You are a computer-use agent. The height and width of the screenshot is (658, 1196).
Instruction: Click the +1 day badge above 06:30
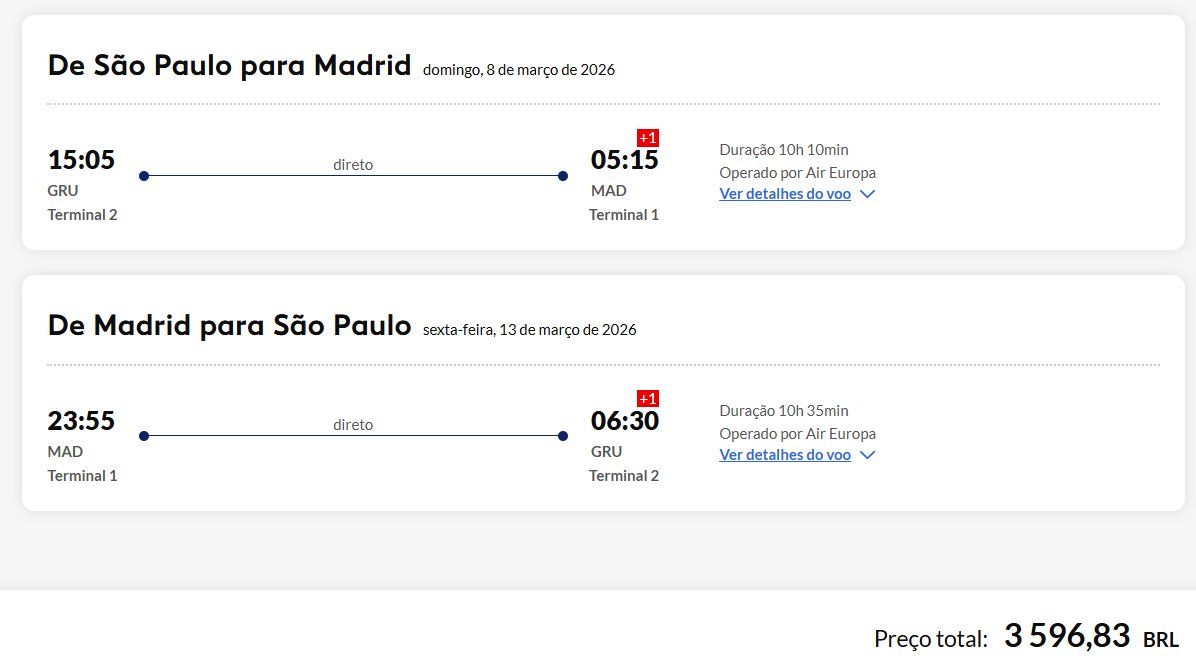pyautogui.click(x=648, y=399)
